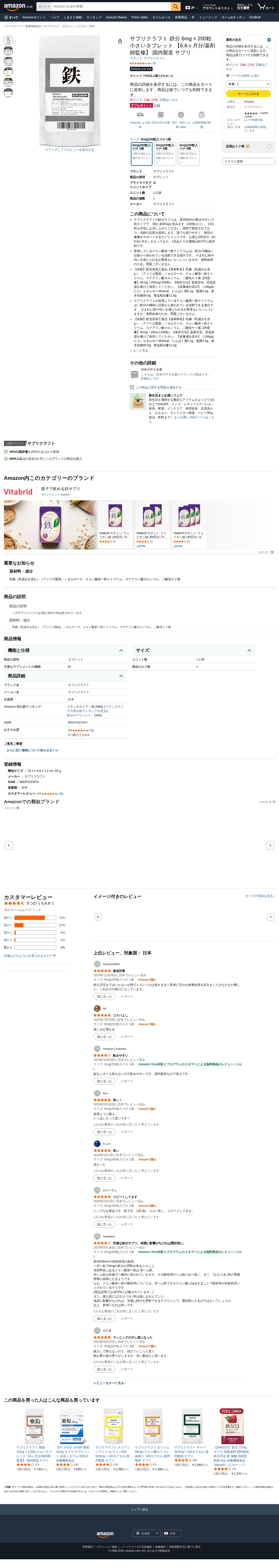Open ヘルプ in the nav bar
The image size is (279, 1568).
click(55, 18)
